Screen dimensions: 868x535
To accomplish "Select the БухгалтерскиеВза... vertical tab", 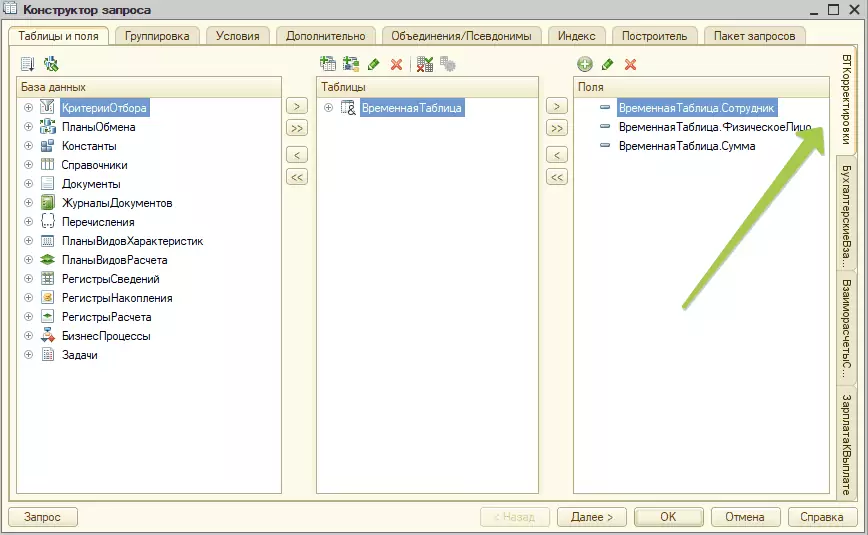I will (847, 214).
